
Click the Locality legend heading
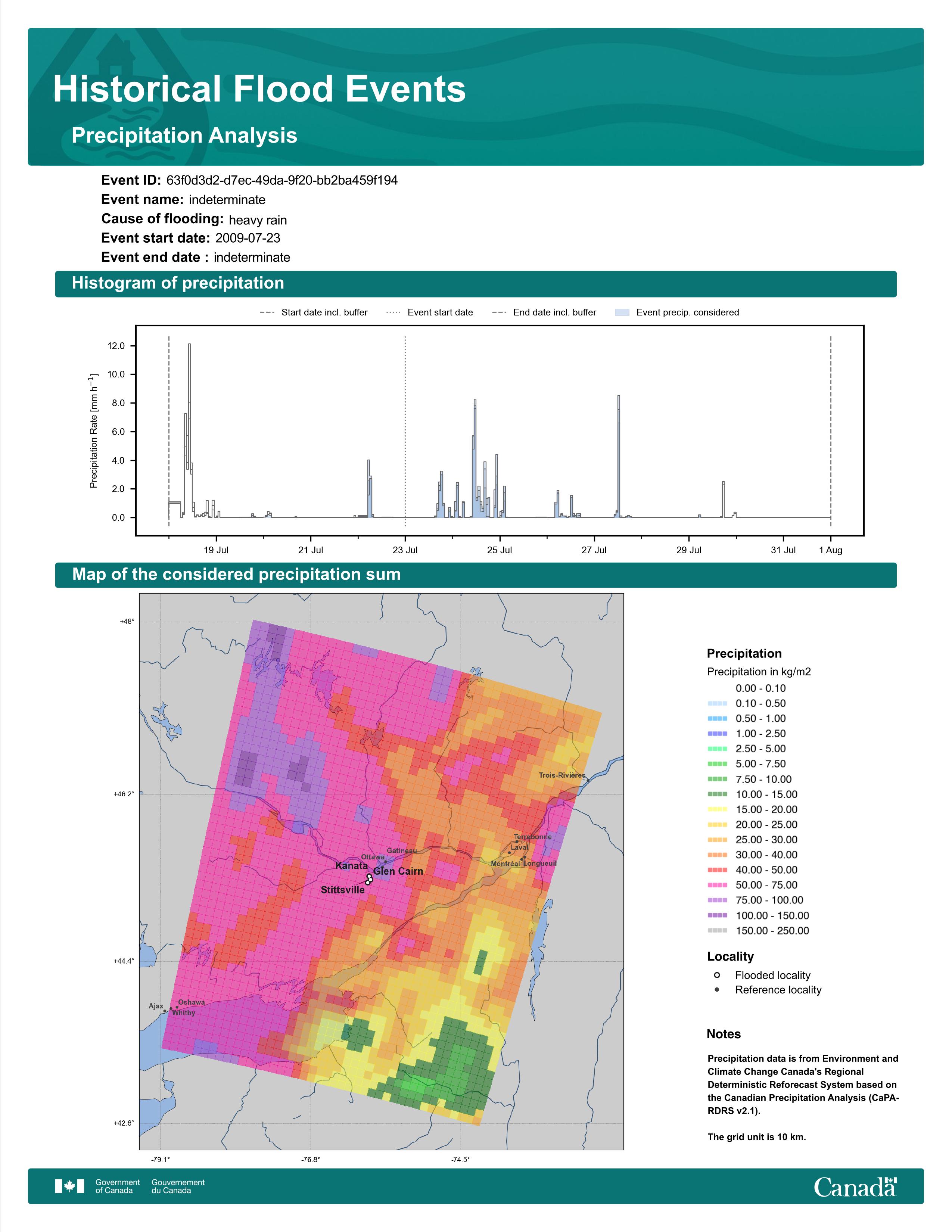point(730,956)
